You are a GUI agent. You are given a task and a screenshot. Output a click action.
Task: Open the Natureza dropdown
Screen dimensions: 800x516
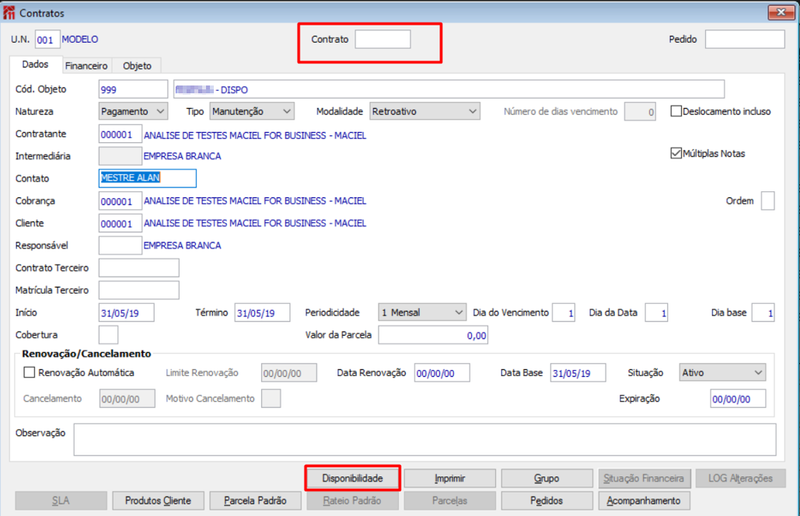pyautogui.click(x=133, y=111)
